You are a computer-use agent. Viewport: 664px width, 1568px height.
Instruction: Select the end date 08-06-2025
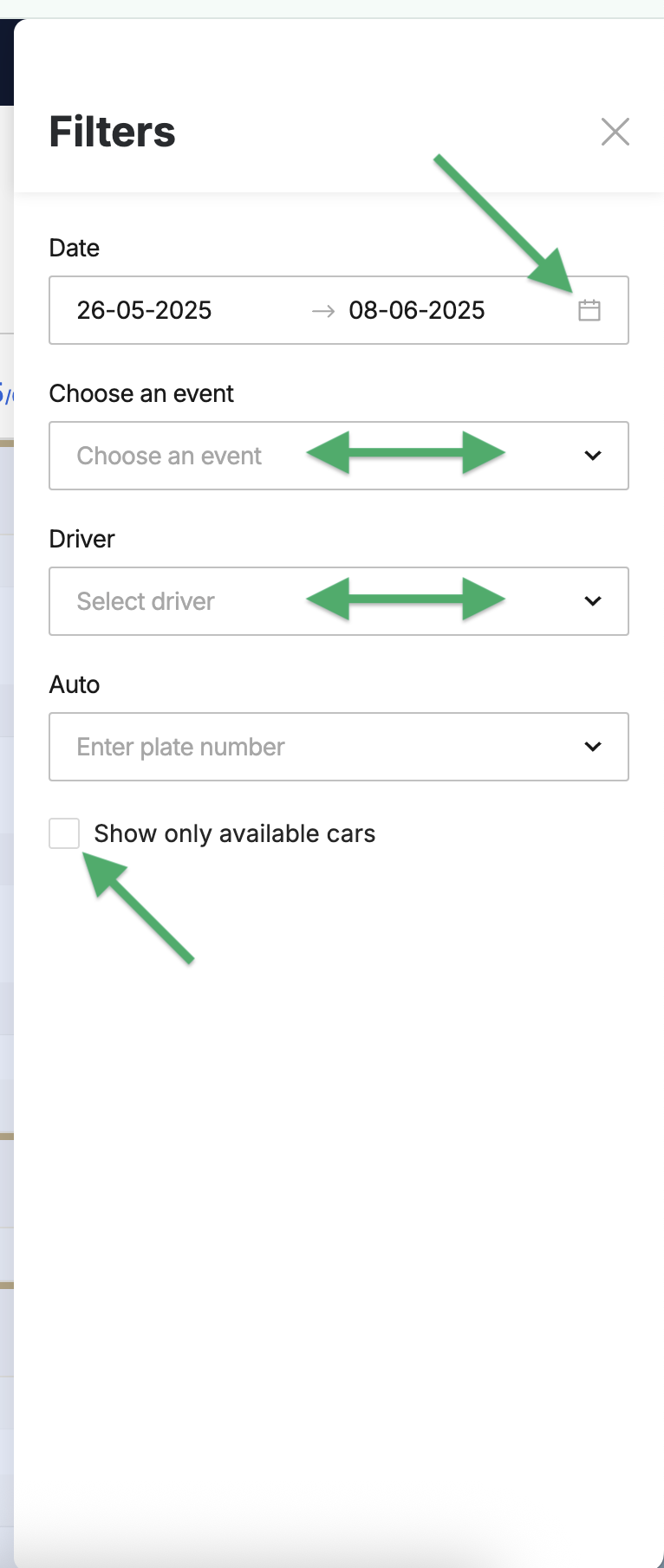pyautogui.click(x=417, y=310)
